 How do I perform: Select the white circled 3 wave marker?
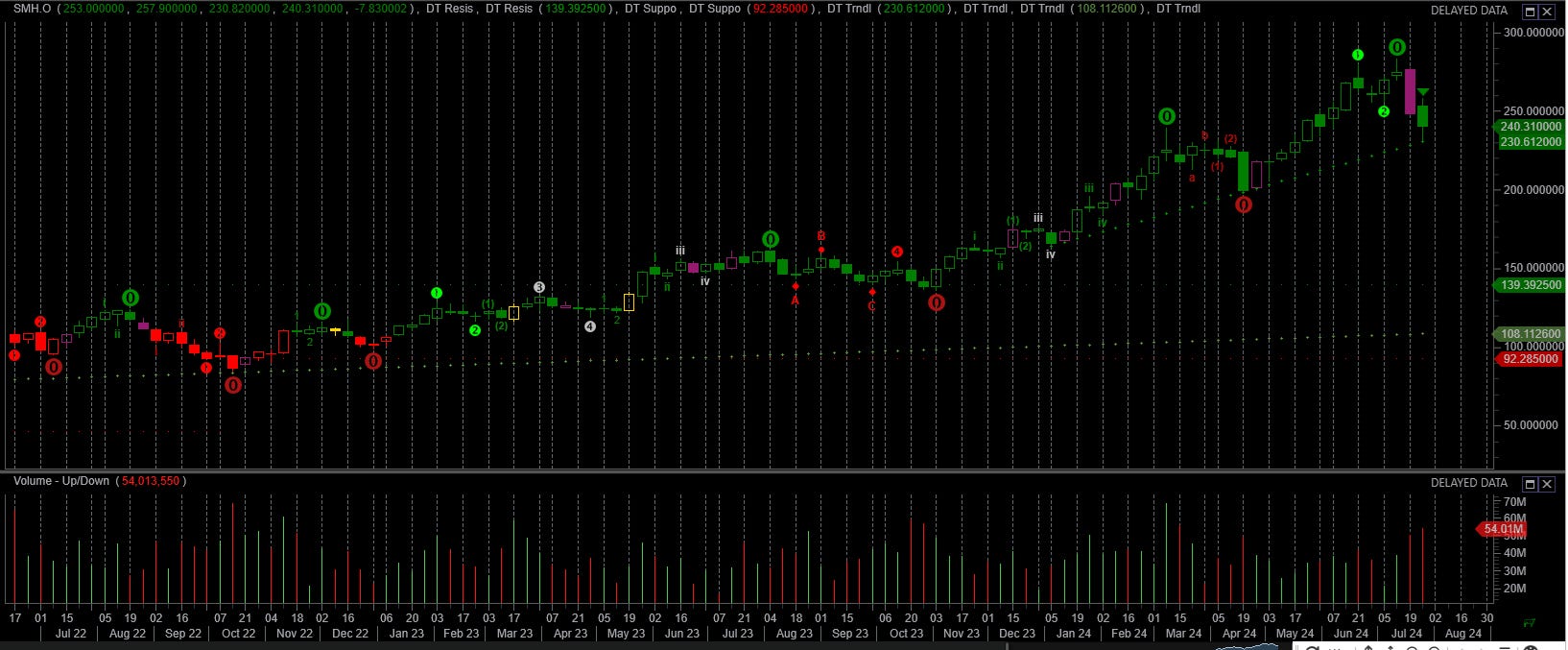(x=539, y=287)
